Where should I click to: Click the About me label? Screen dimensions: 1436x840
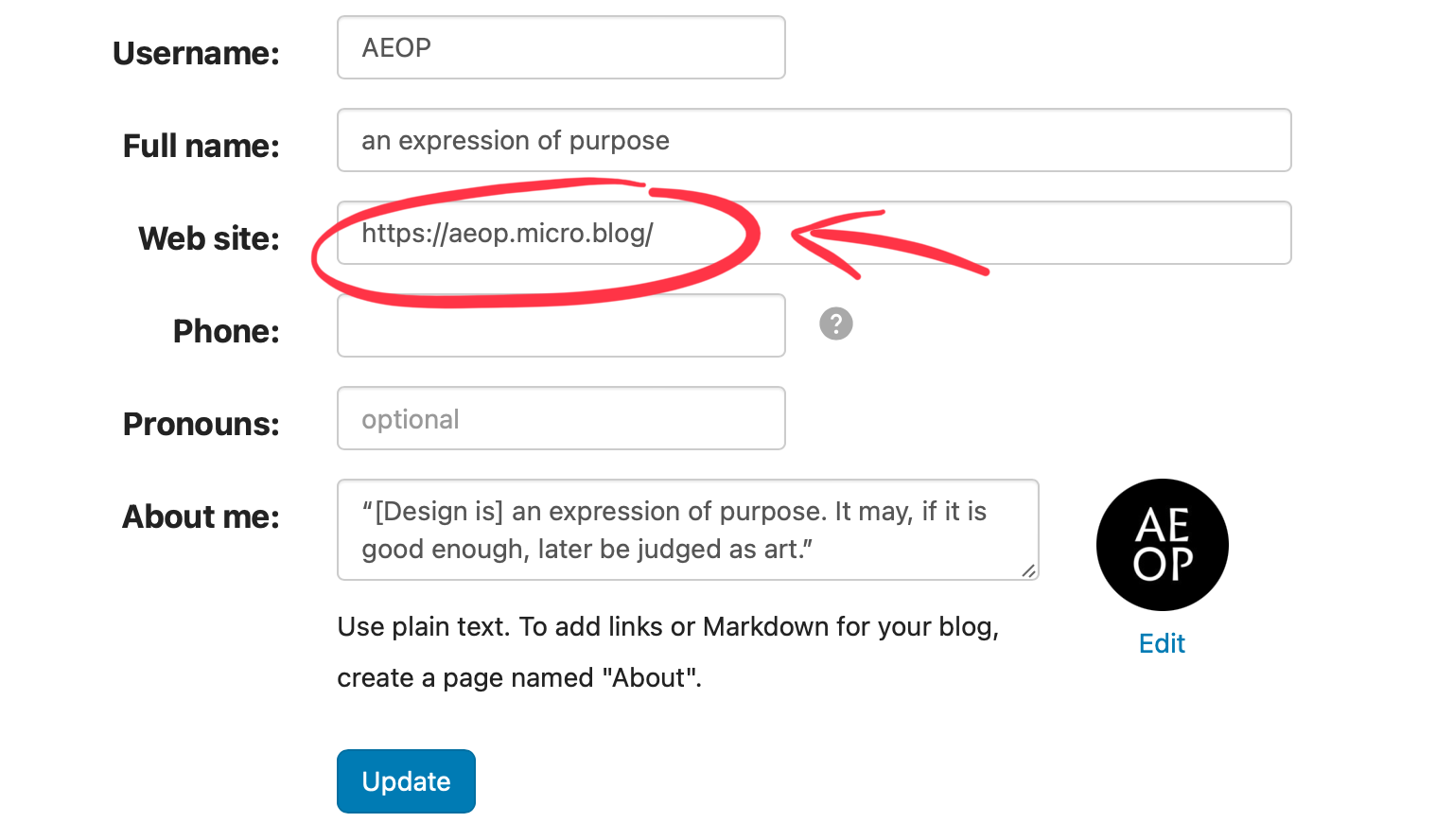[201, 516]
